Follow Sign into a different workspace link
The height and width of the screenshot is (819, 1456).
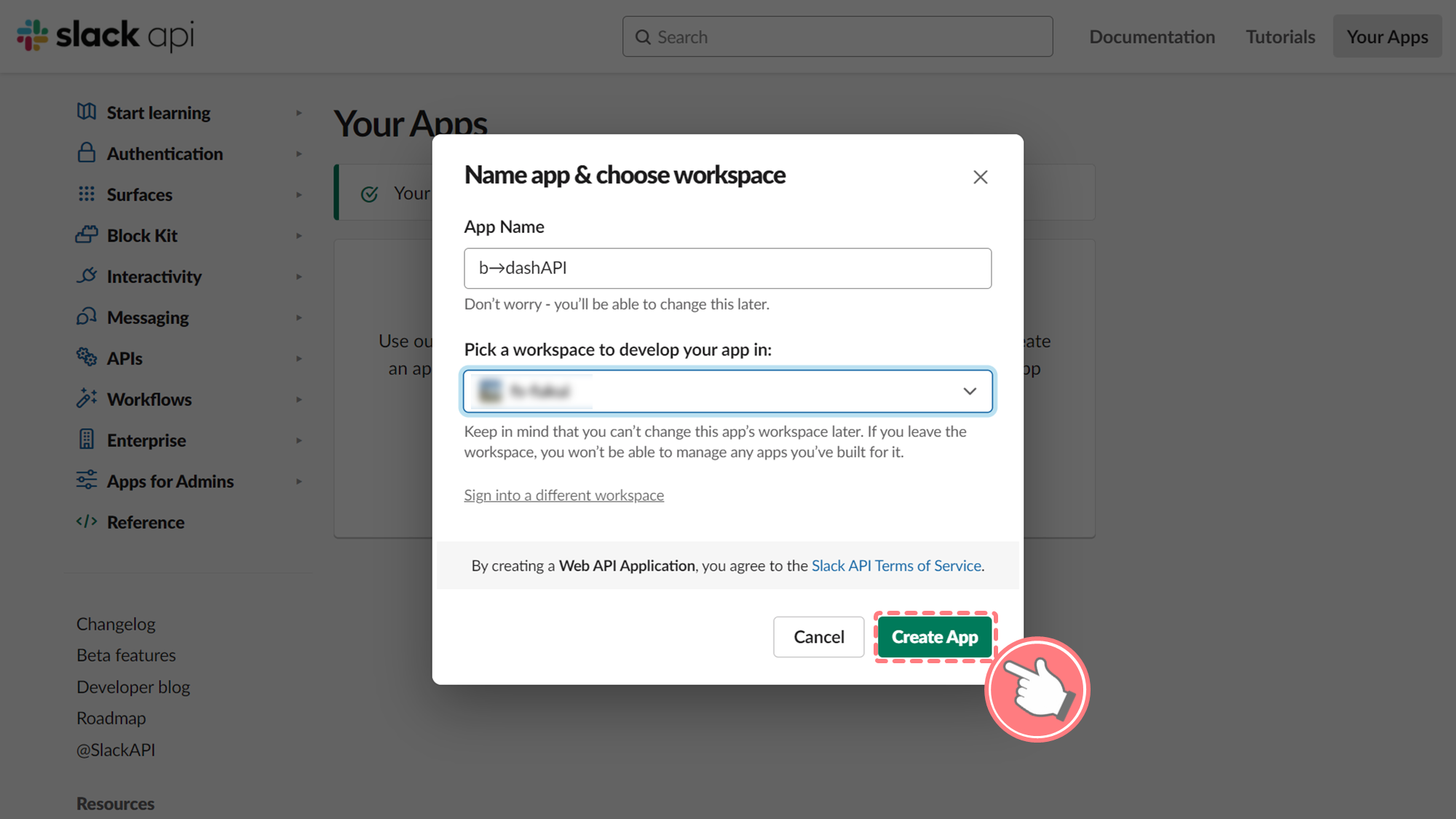point(564,495)
